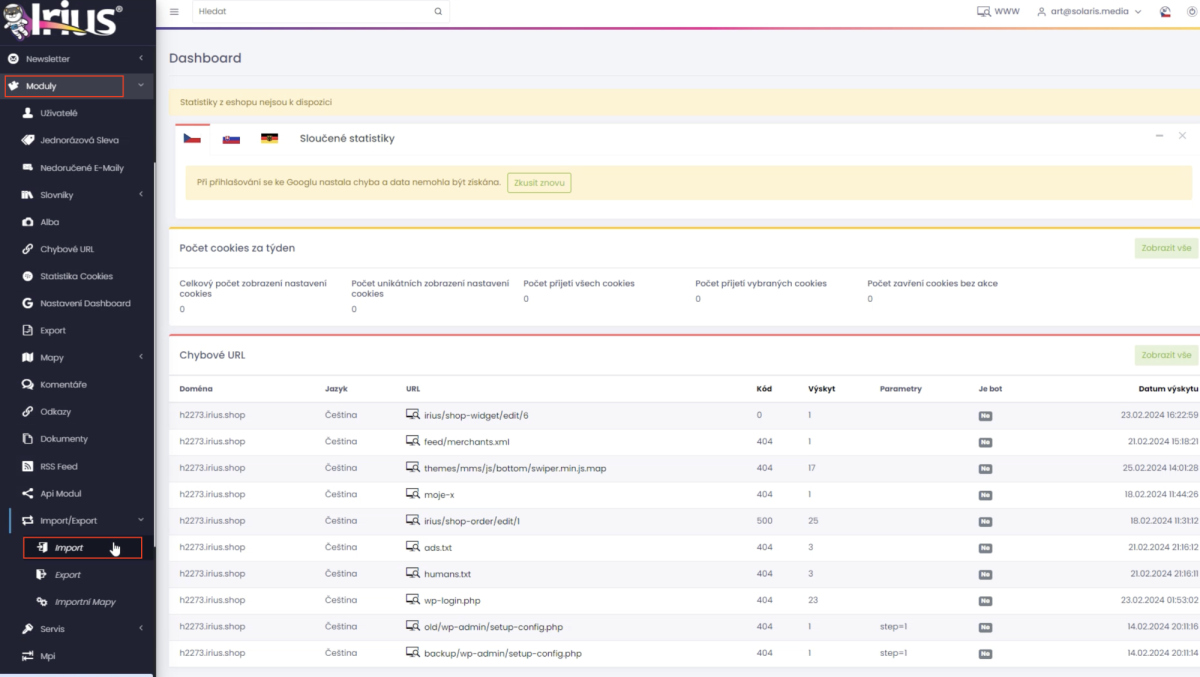Click the preview icon next to irius/shop-widget/edit/6

412,414
